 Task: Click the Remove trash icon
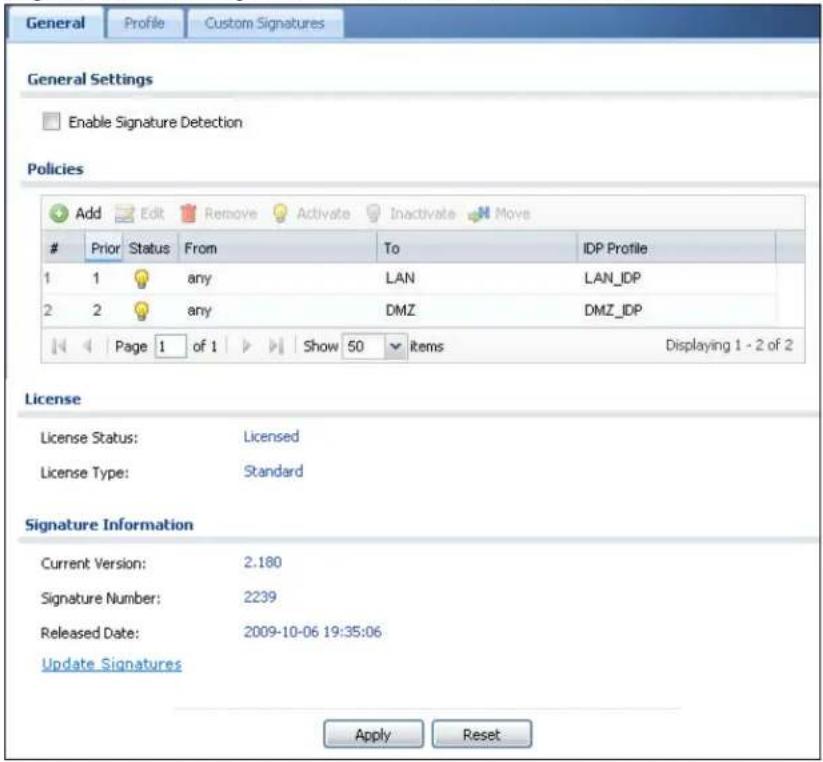(x=188, y=214)
